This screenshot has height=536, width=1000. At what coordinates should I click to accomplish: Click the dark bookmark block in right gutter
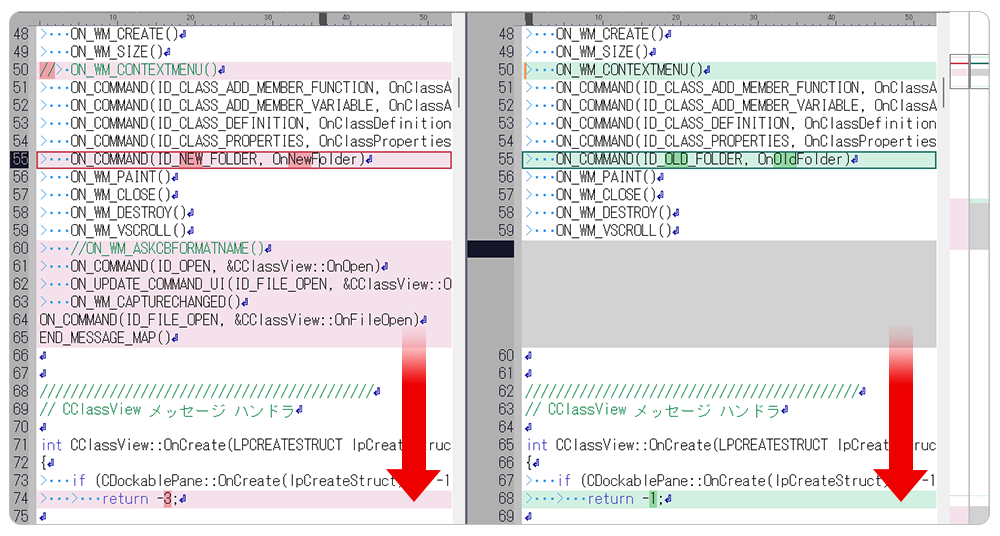490,249
